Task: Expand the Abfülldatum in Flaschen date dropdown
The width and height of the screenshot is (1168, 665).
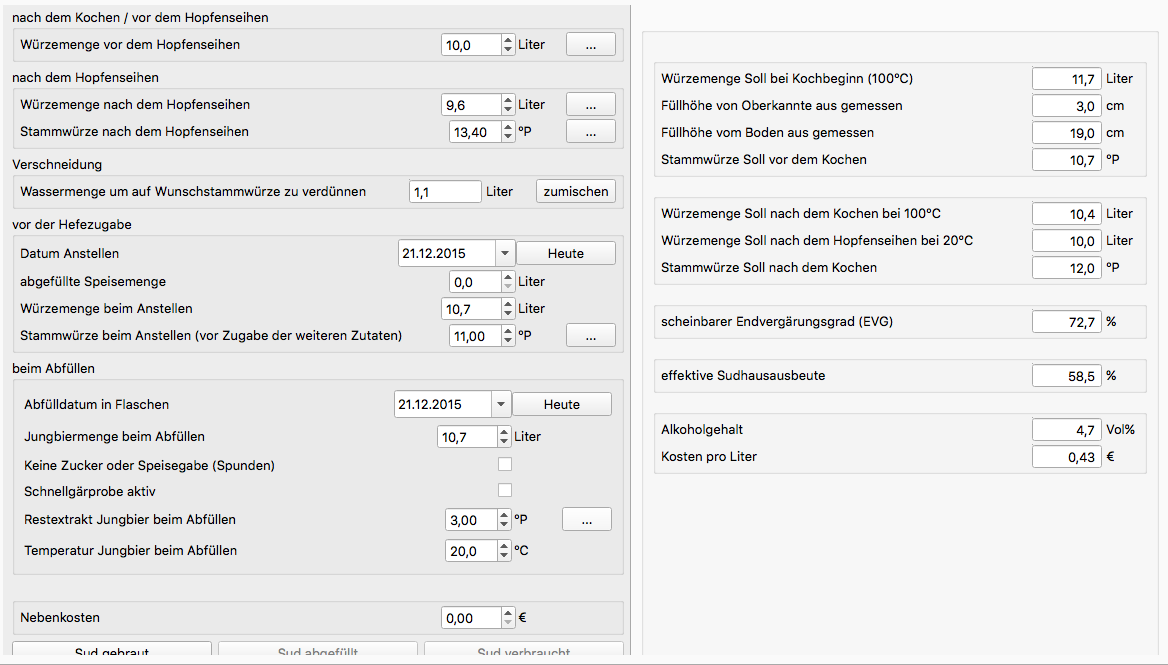Action: (500, 405)
